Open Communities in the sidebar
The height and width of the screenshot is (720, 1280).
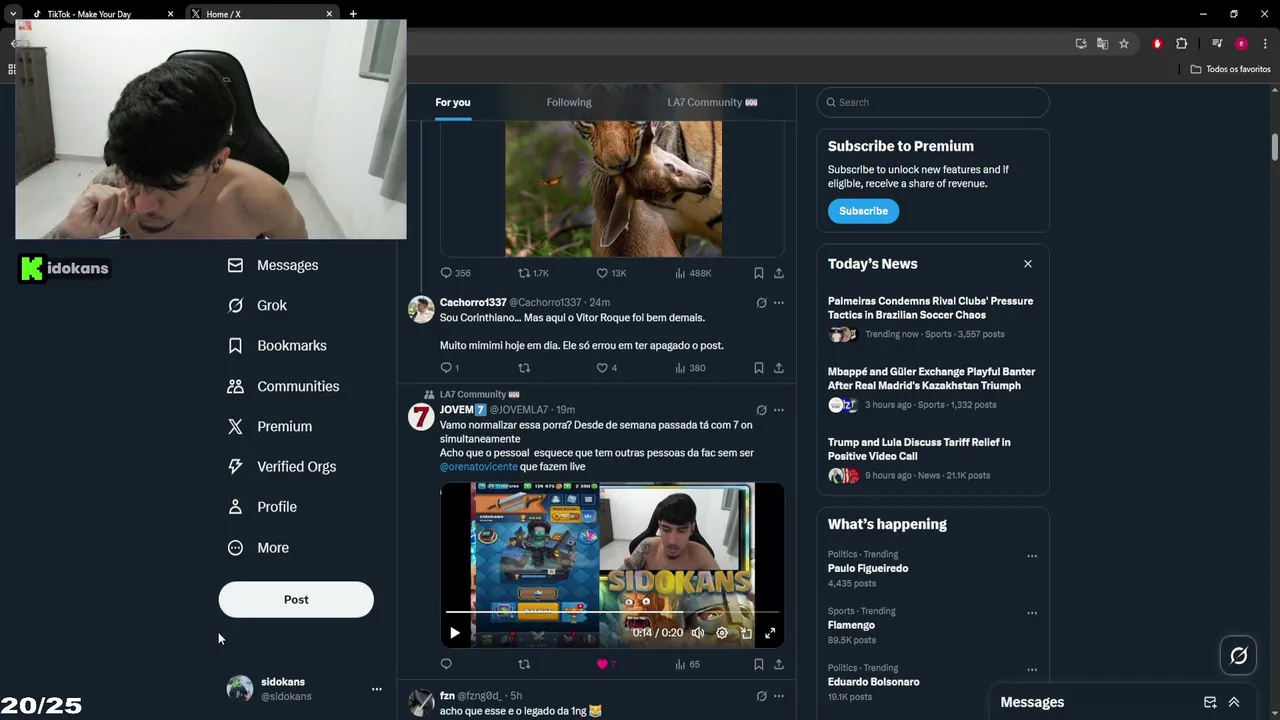[283, 386]
